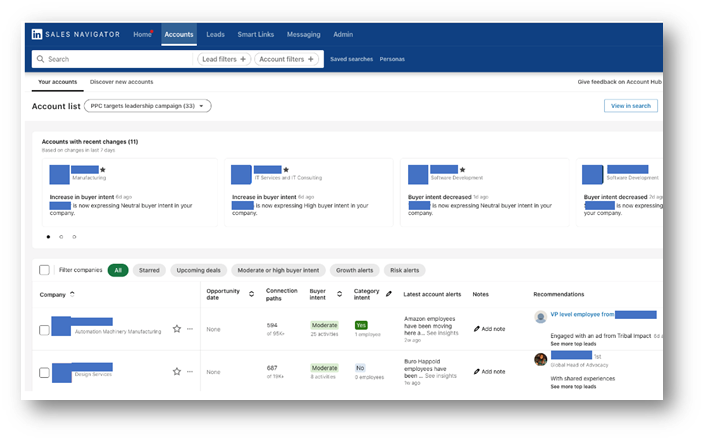The width and height of the screenshot is (705, 442).
Task: Open more options for Automation Machinery account
Action: [190, 328]
